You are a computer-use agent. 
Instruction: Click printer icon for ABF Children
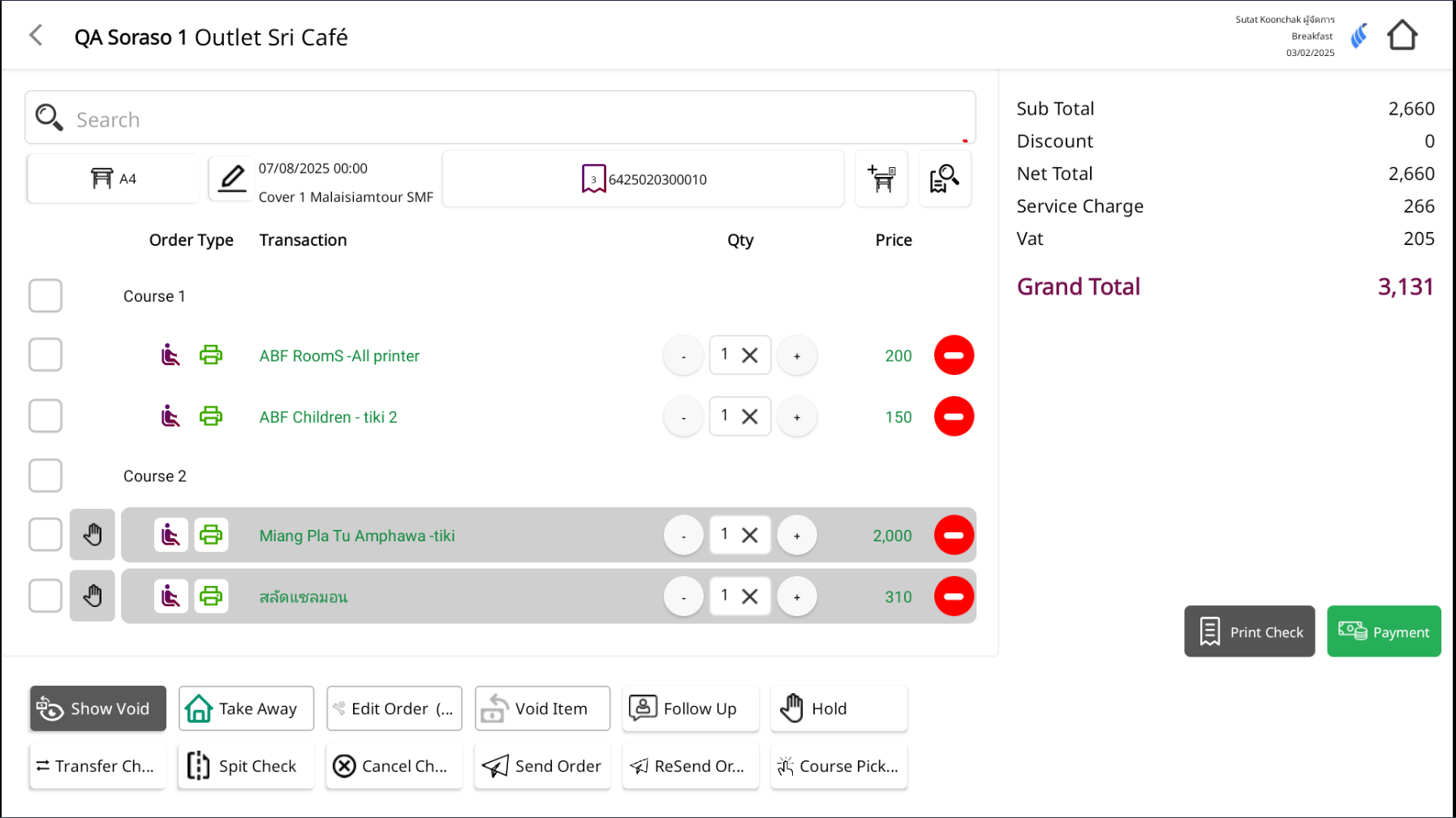[211, 417]
